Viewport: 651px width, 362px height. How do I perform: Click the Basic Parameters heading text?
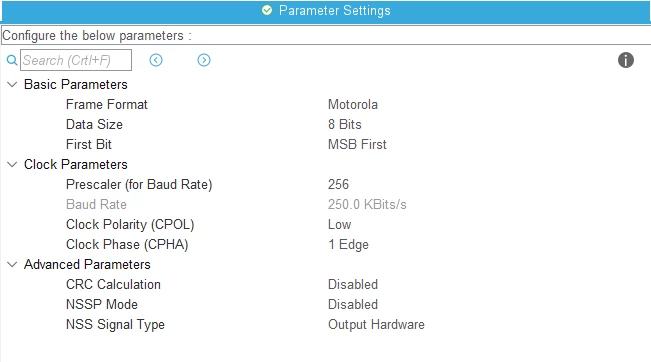(76, 85)
